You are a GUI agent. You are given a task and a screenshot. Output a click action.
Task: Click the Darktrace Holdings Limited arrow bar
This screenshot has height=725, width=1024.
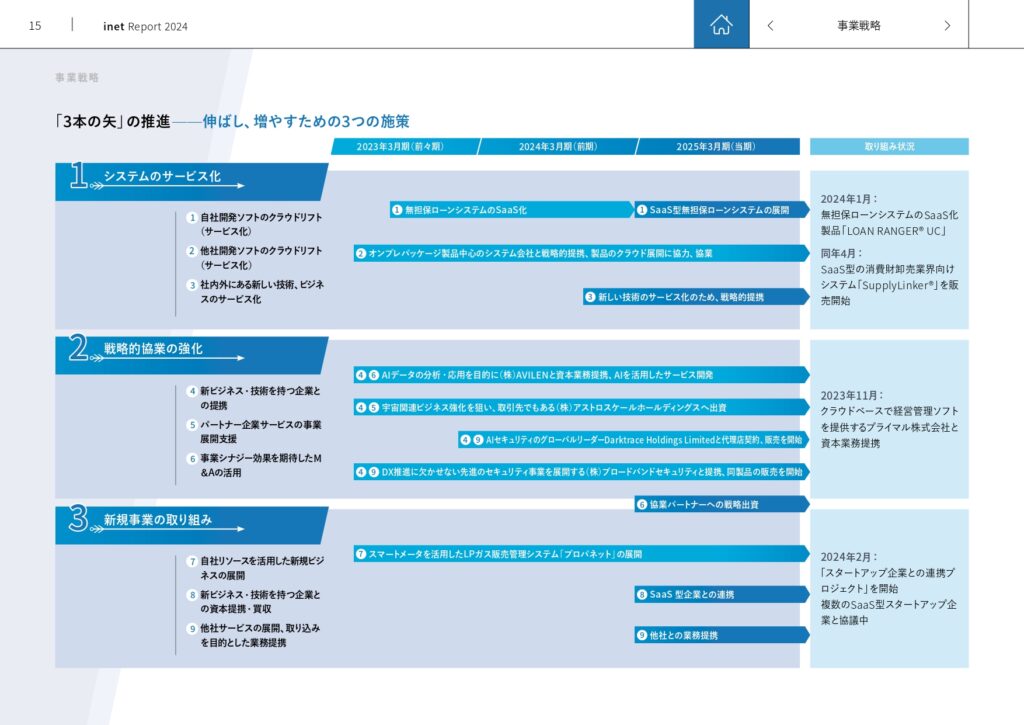coord(633,440)
